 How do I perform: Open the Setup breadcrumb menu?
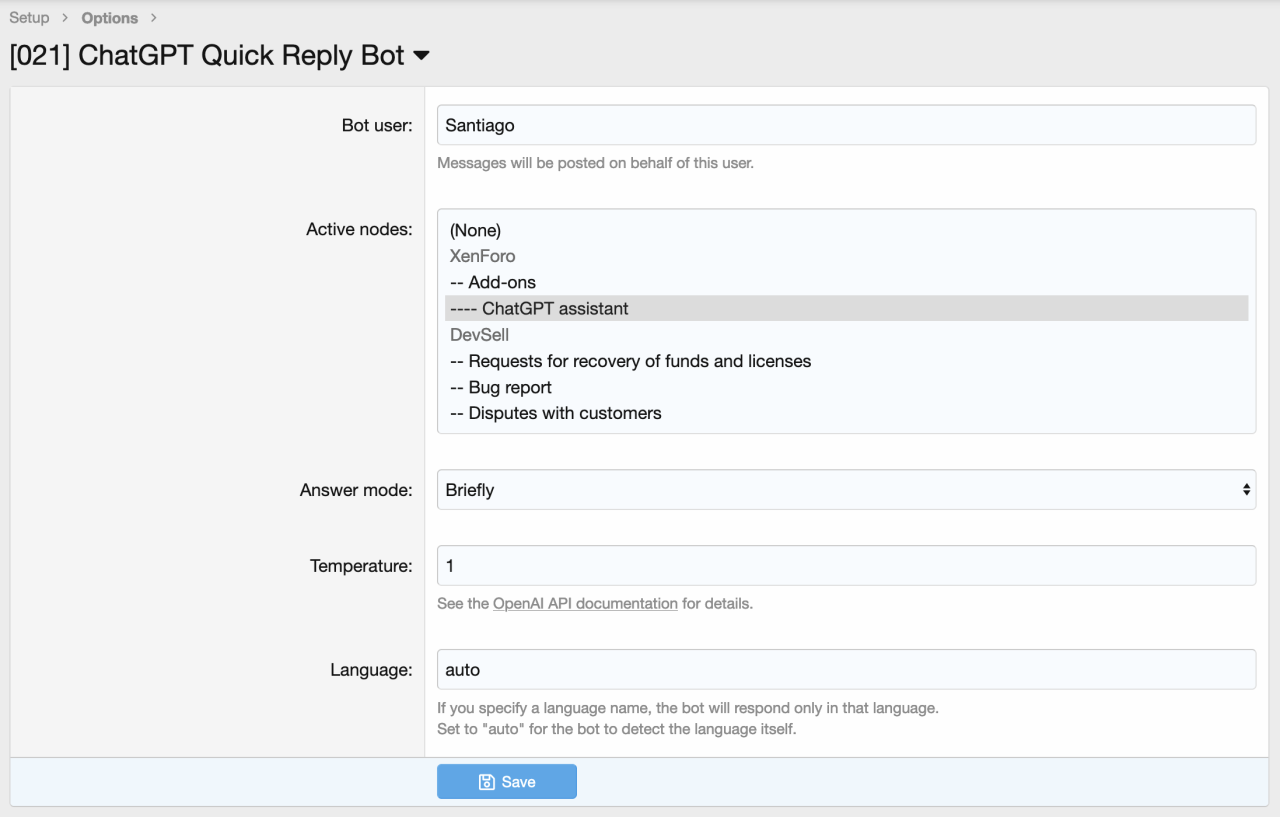[29, 17]
